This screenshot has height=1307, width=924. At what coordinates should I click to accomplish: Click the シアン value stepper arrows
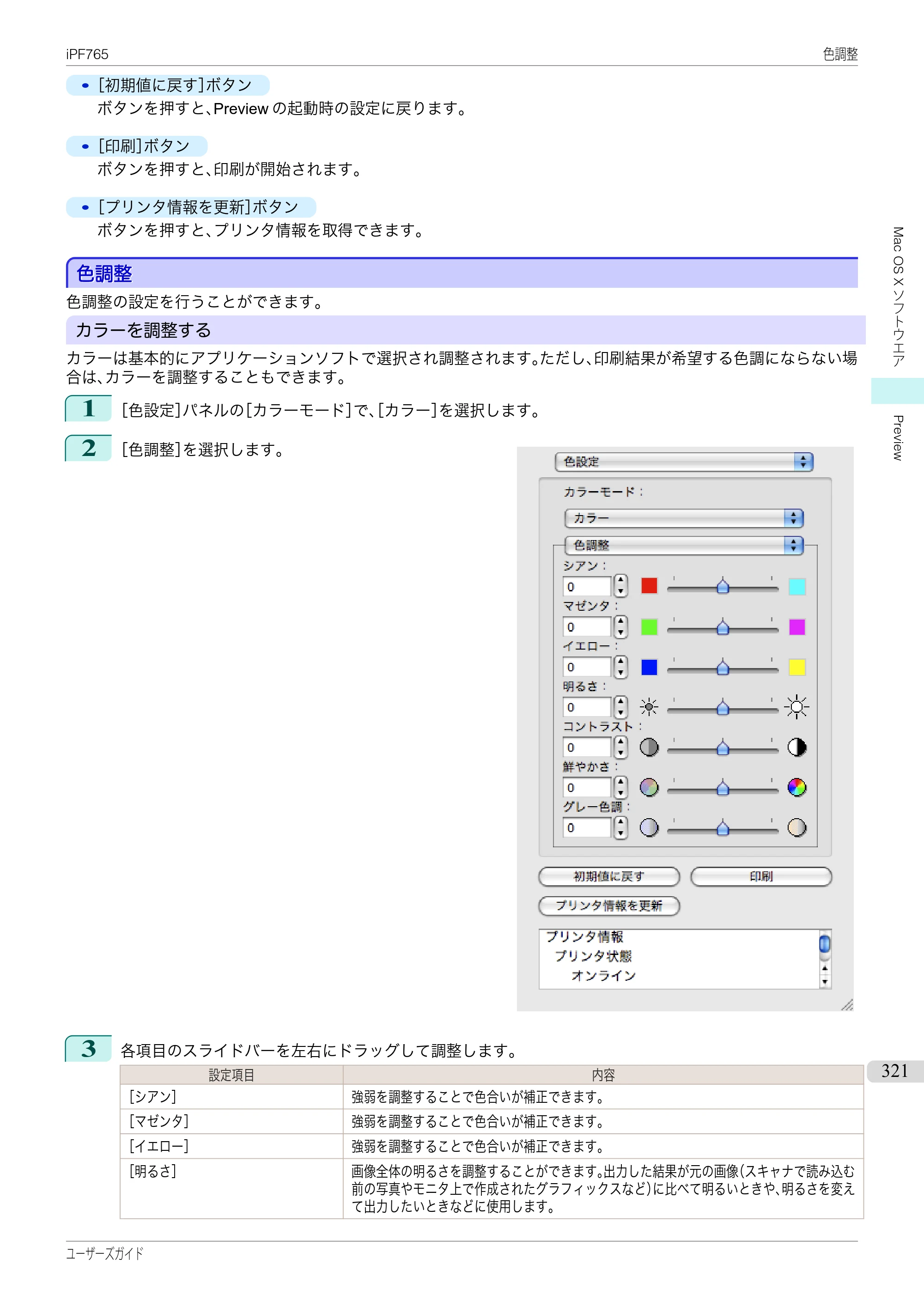620,586
